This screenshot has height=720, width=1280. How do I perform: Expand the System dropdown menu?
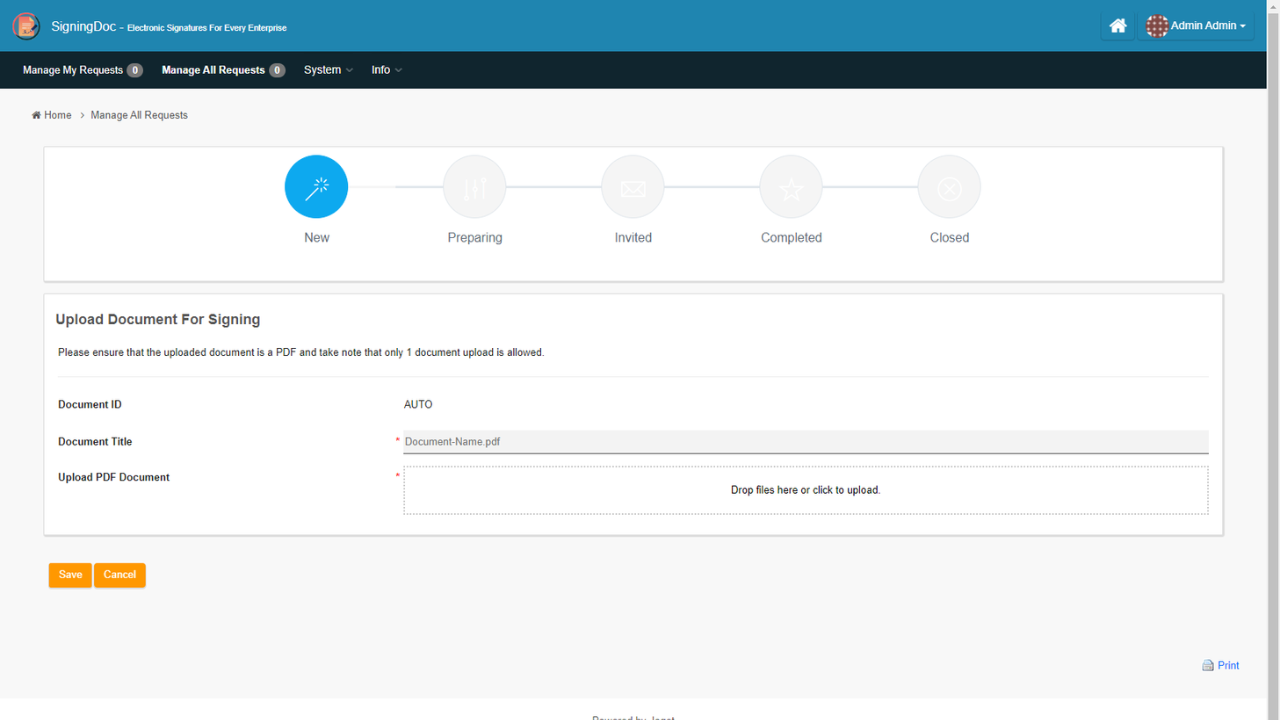pos(328,70)
